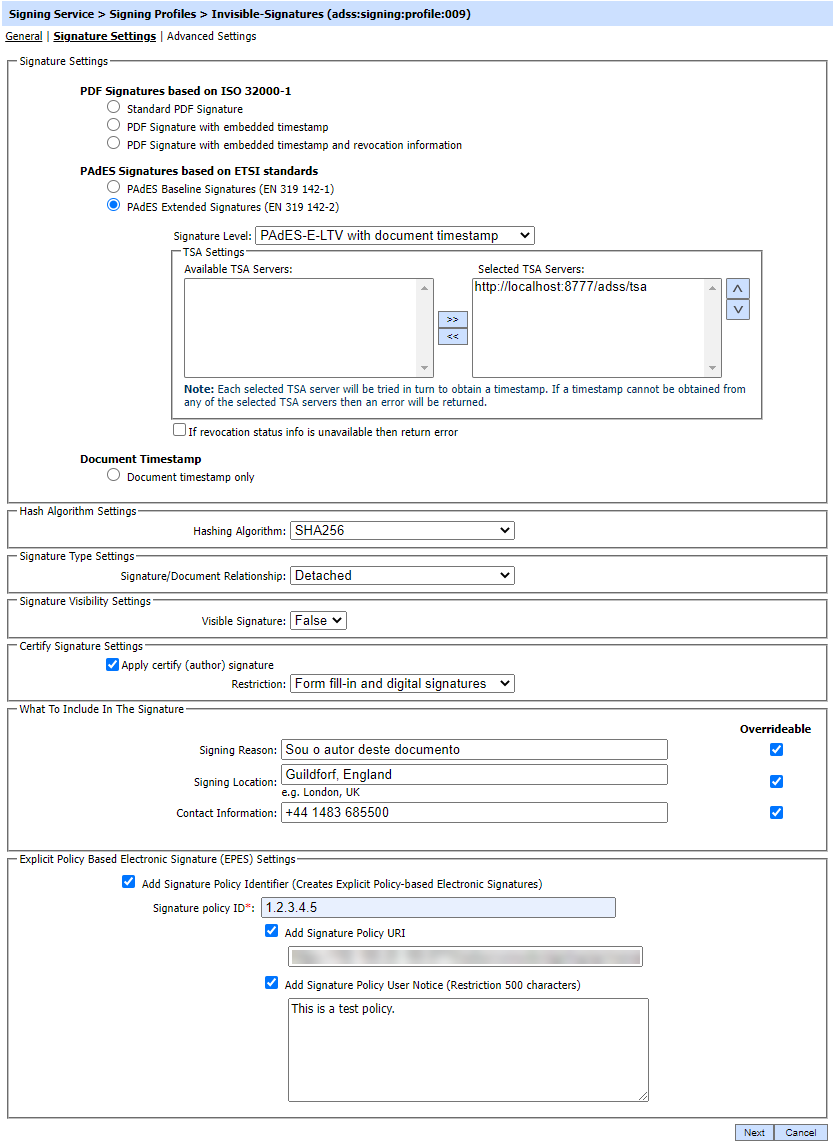Uncheck Add Signature Policy URI
Image resolution: width=835 pixels, height=1147 pixels.
271,931
